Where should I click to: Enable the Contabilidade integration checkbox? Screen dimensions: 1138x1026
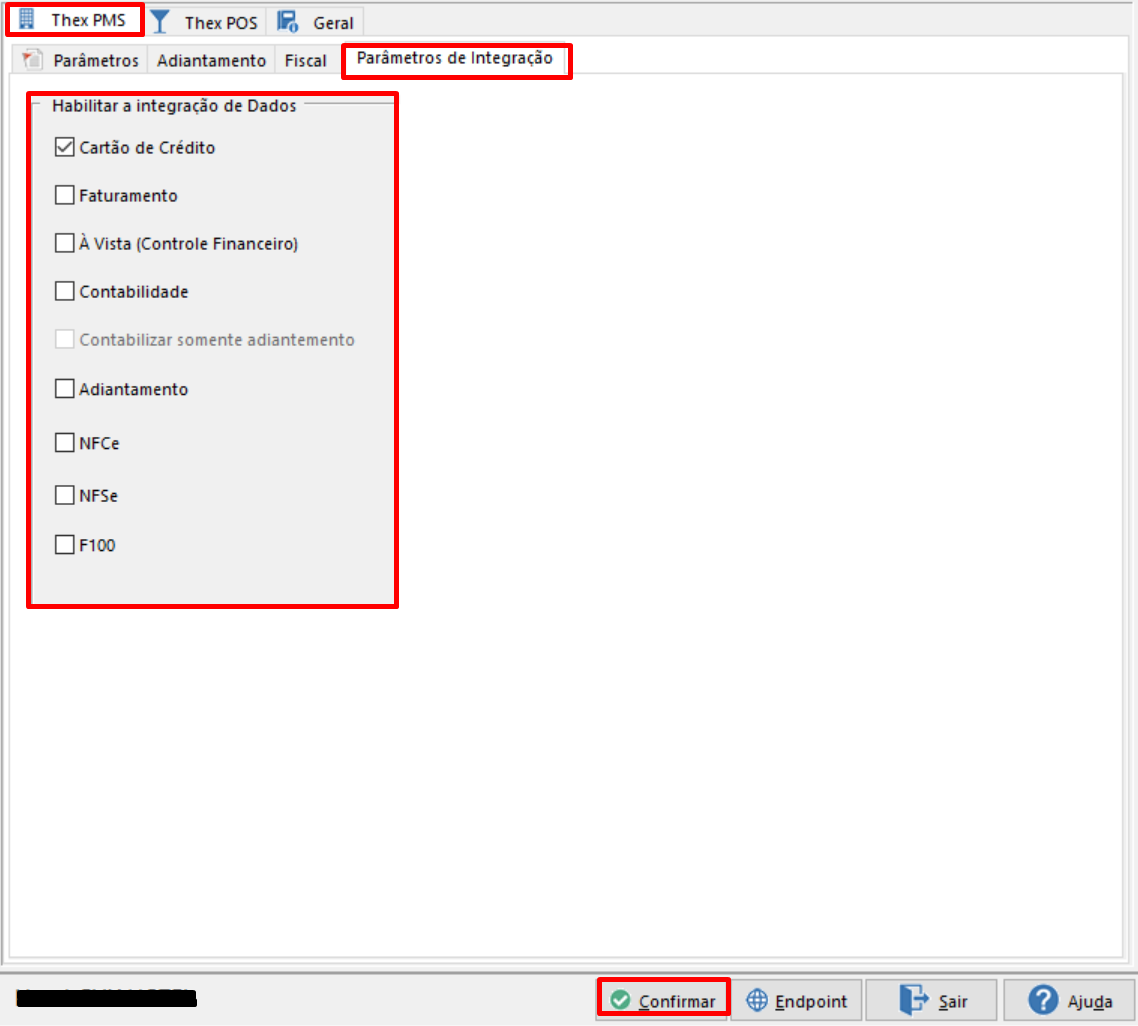pos(65,291)
